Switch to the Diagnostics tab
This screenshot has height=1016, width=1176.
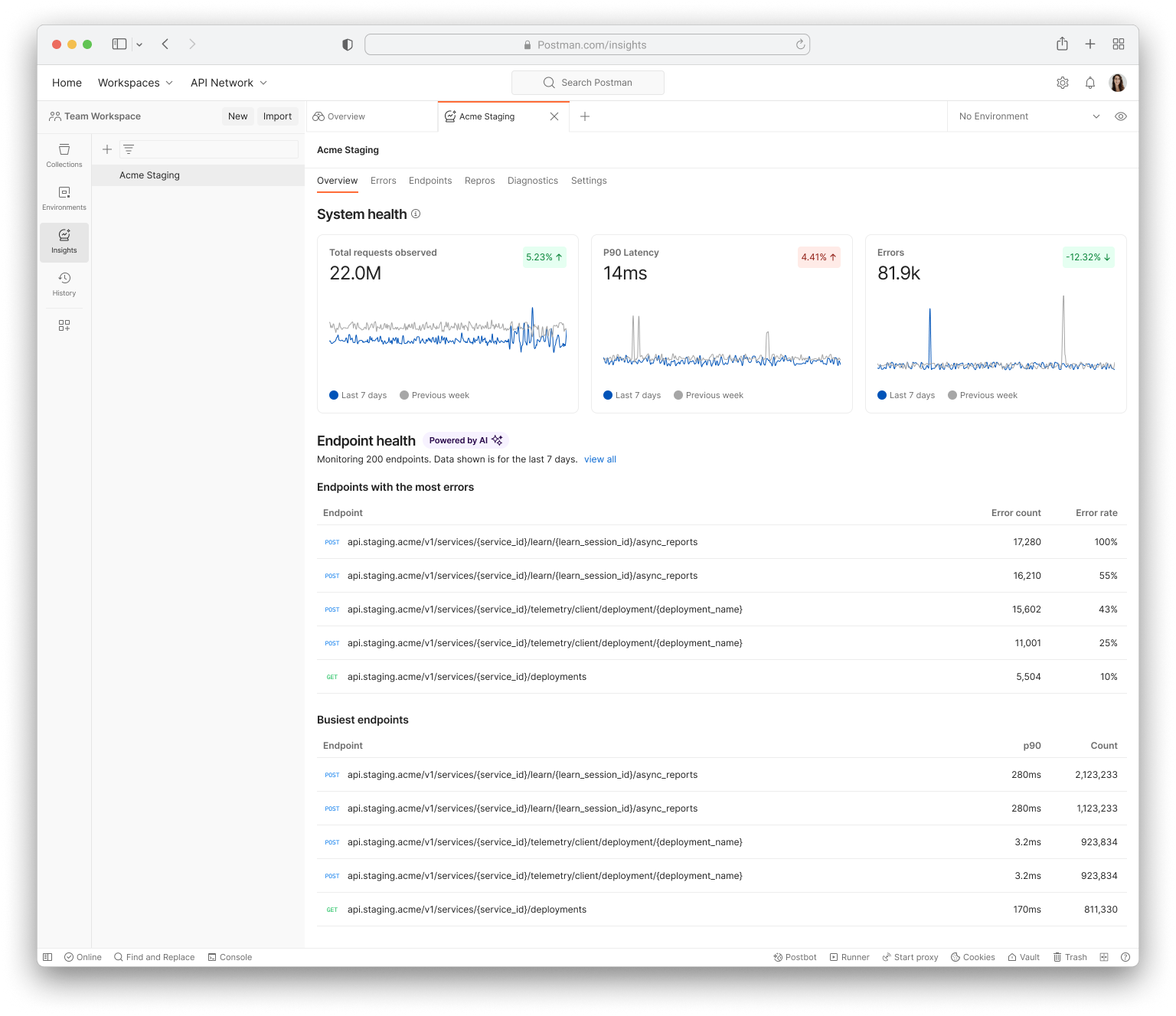(x=533, y=181)
